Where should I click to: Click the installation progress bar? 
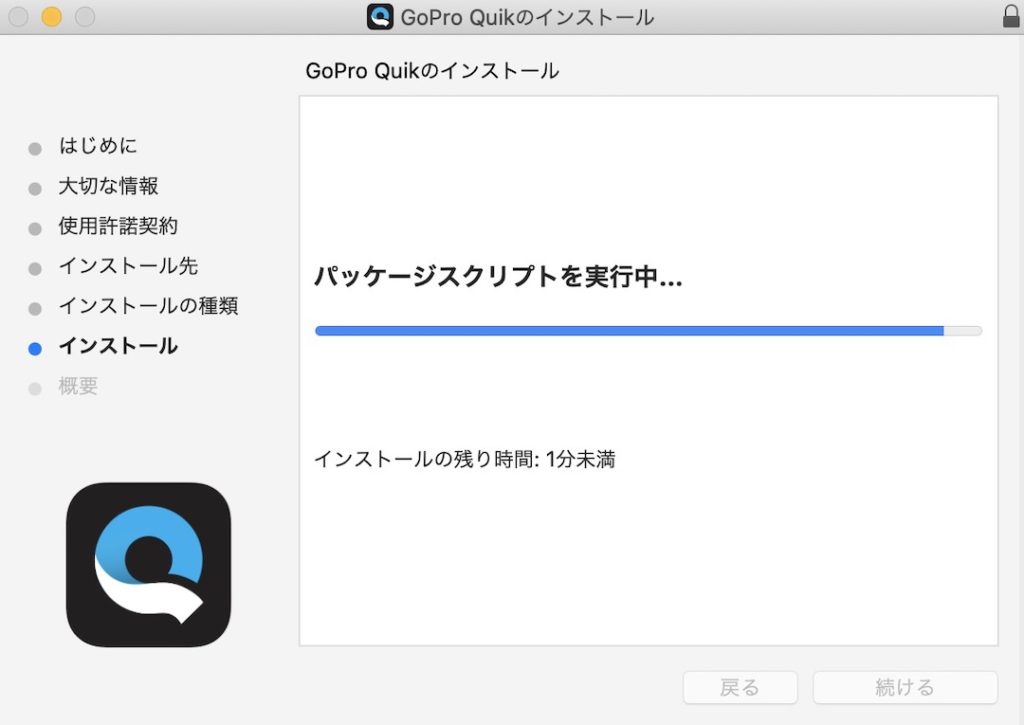click(x=647, y=330)
